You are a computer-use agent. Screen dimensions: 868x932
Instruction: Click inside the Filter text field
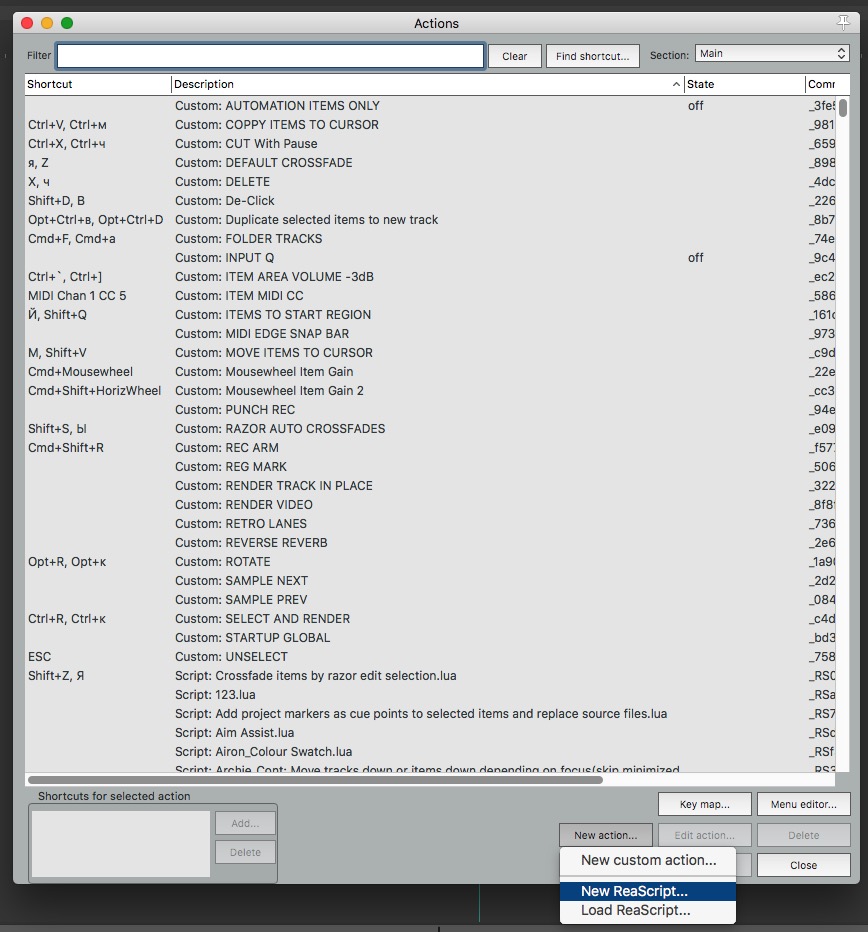271,56
